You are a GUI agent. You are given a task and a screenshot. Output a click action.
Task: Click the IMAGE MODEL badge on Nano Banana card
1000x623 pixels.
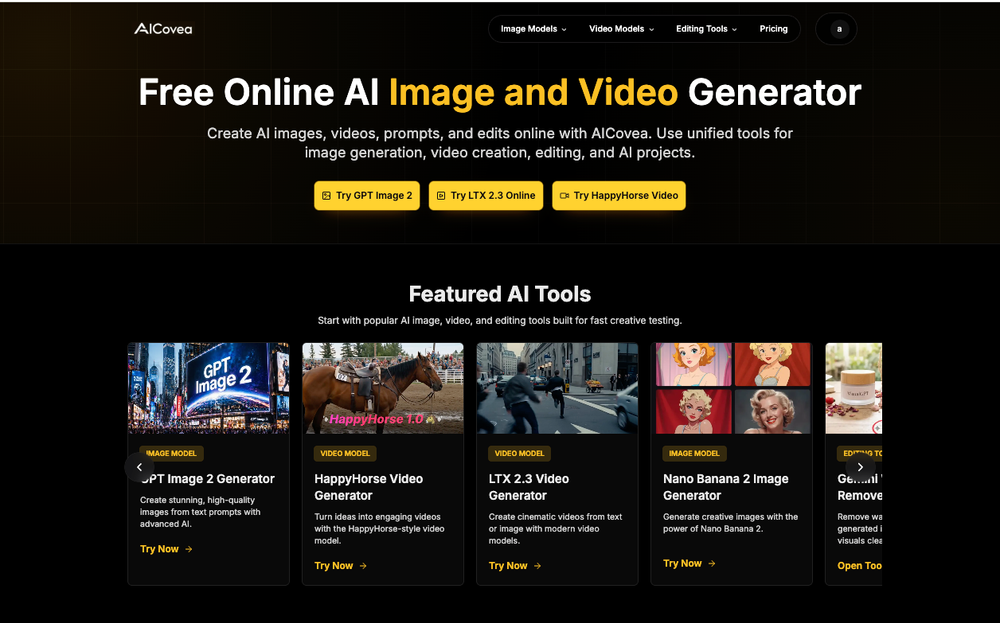click(x=695, y=453)
